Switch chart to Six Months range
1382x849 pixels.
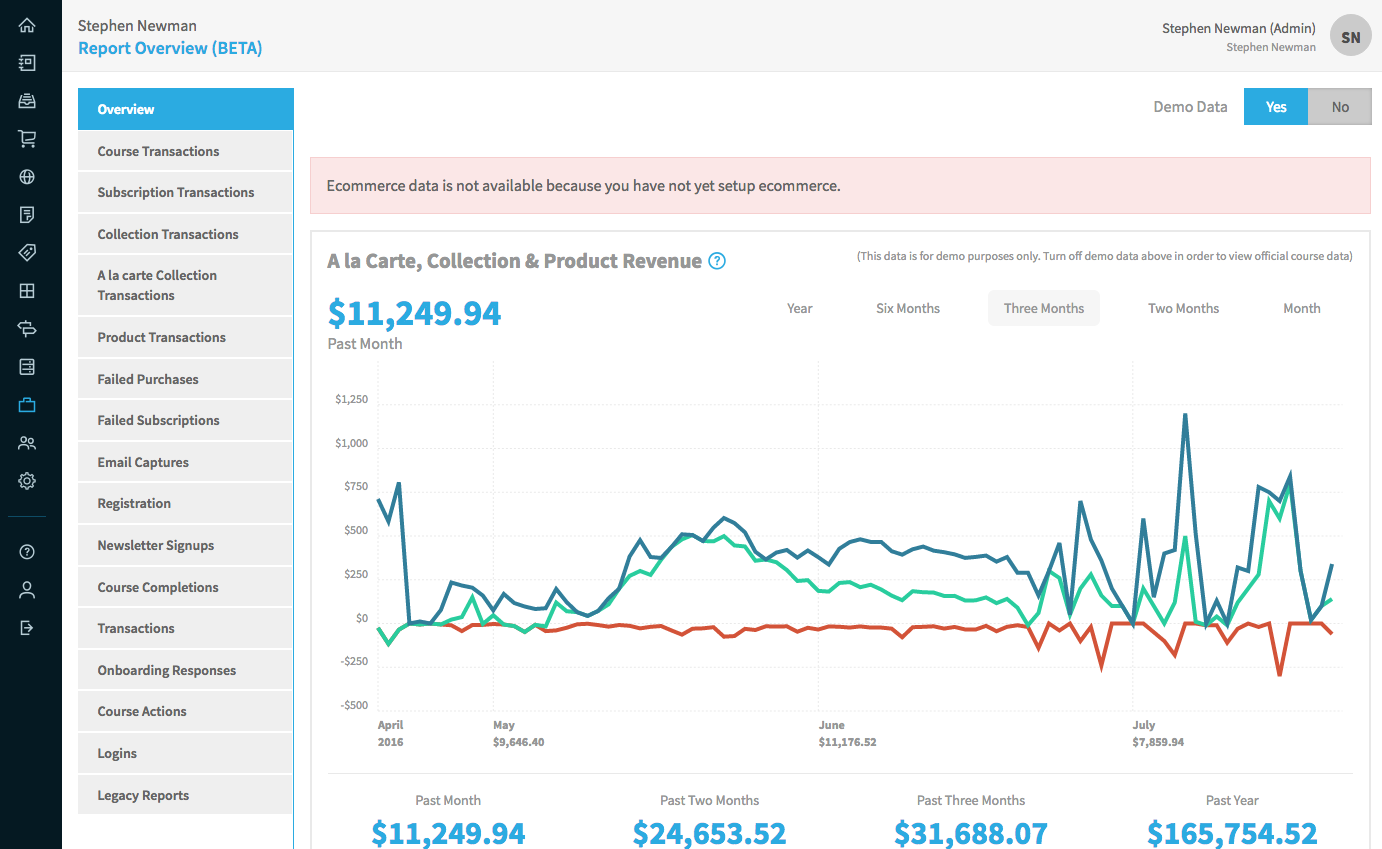[907, 308]
